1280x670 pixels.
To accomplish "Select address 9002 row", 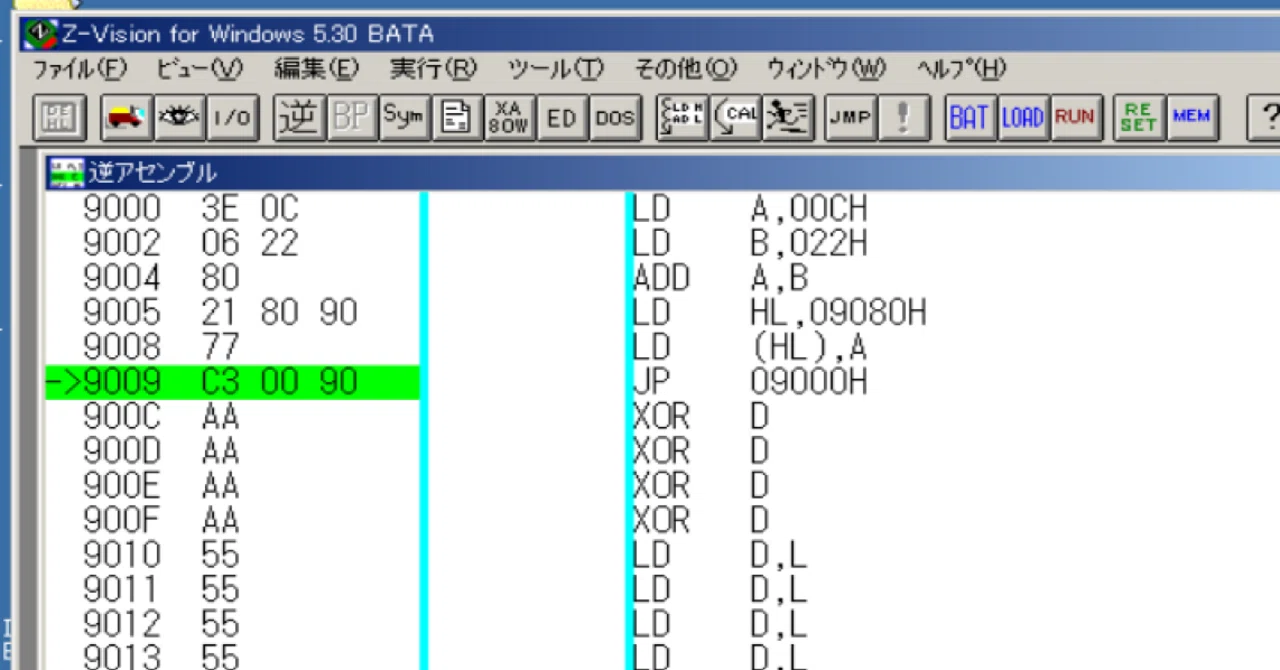I will tap(122, 243).
